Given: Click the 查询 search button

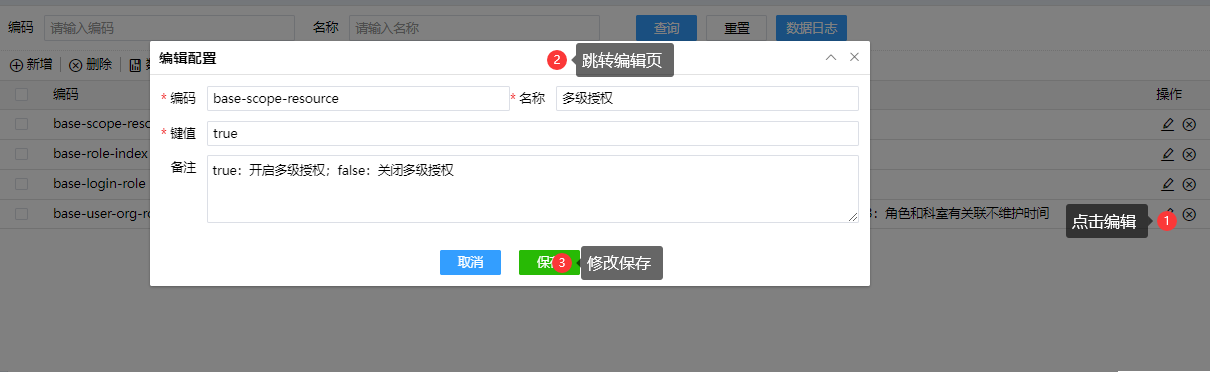Looking at the screenshot, I should (666, 28).
